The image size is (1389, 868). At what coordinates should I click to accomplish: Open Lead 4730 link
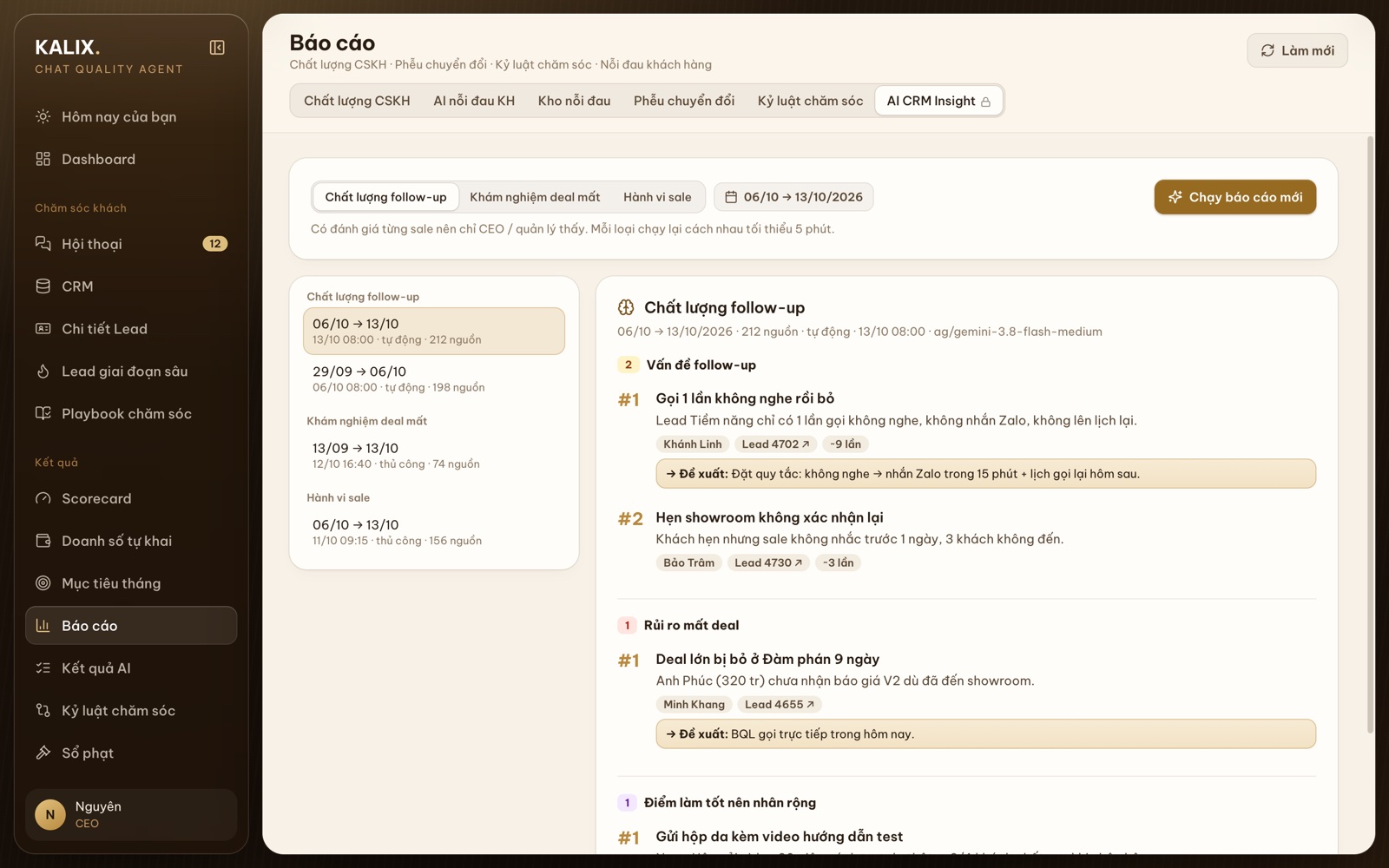tap(768, 563)
